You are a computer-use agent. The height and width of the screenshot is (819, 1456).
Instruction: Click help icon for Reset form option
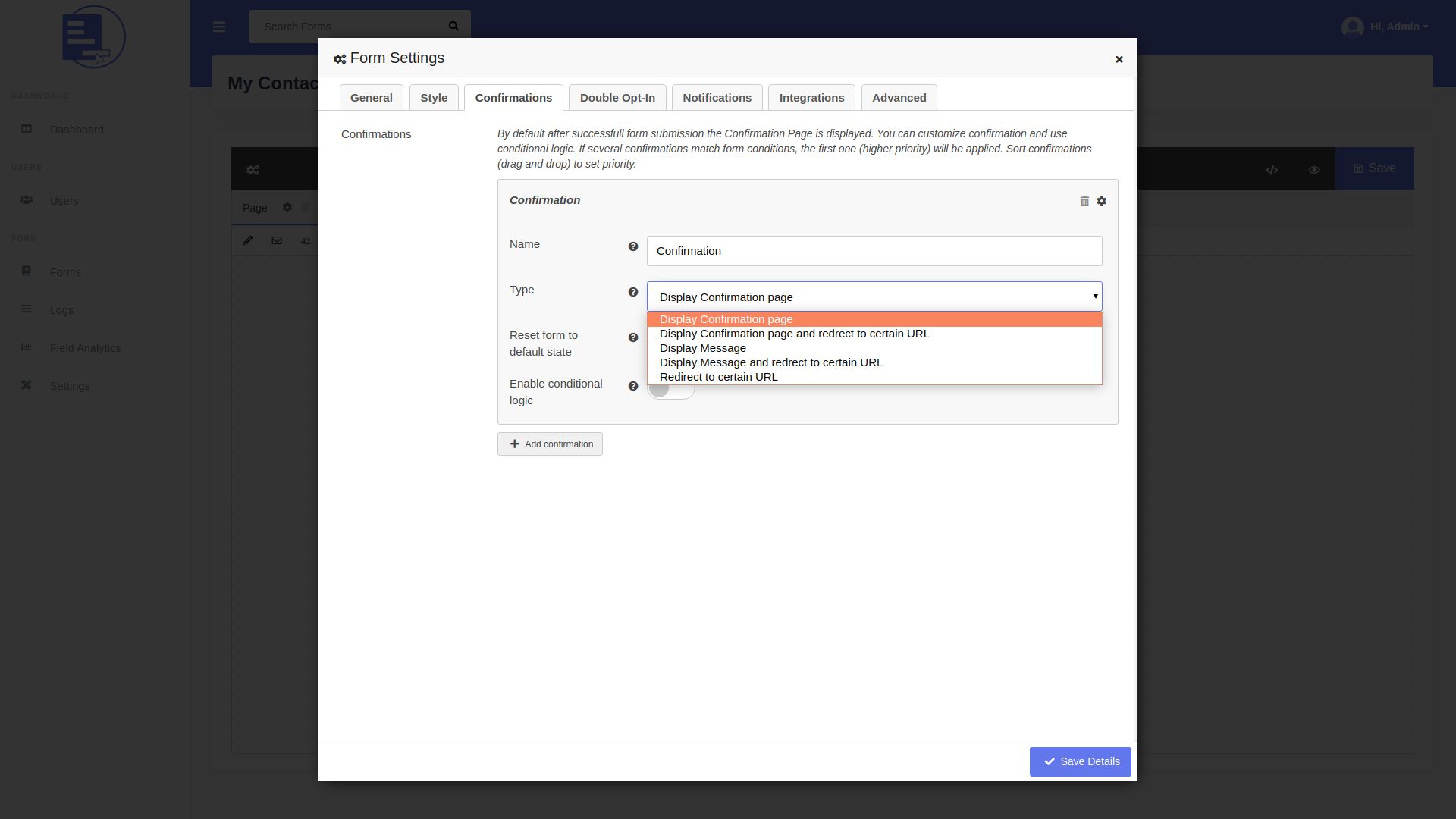(633, 337)
